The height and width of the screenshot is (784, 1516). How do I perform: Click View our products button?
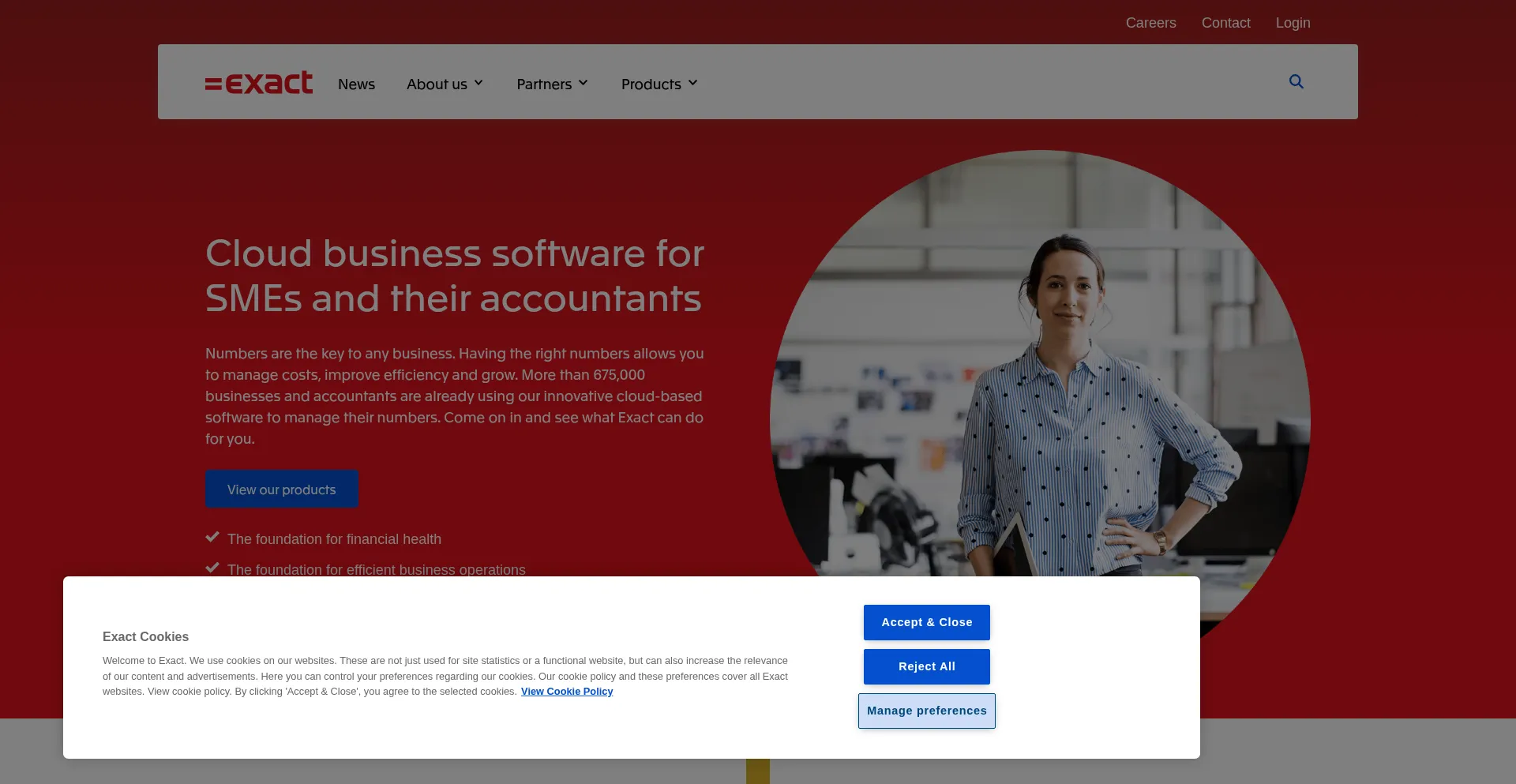[282, 490]
